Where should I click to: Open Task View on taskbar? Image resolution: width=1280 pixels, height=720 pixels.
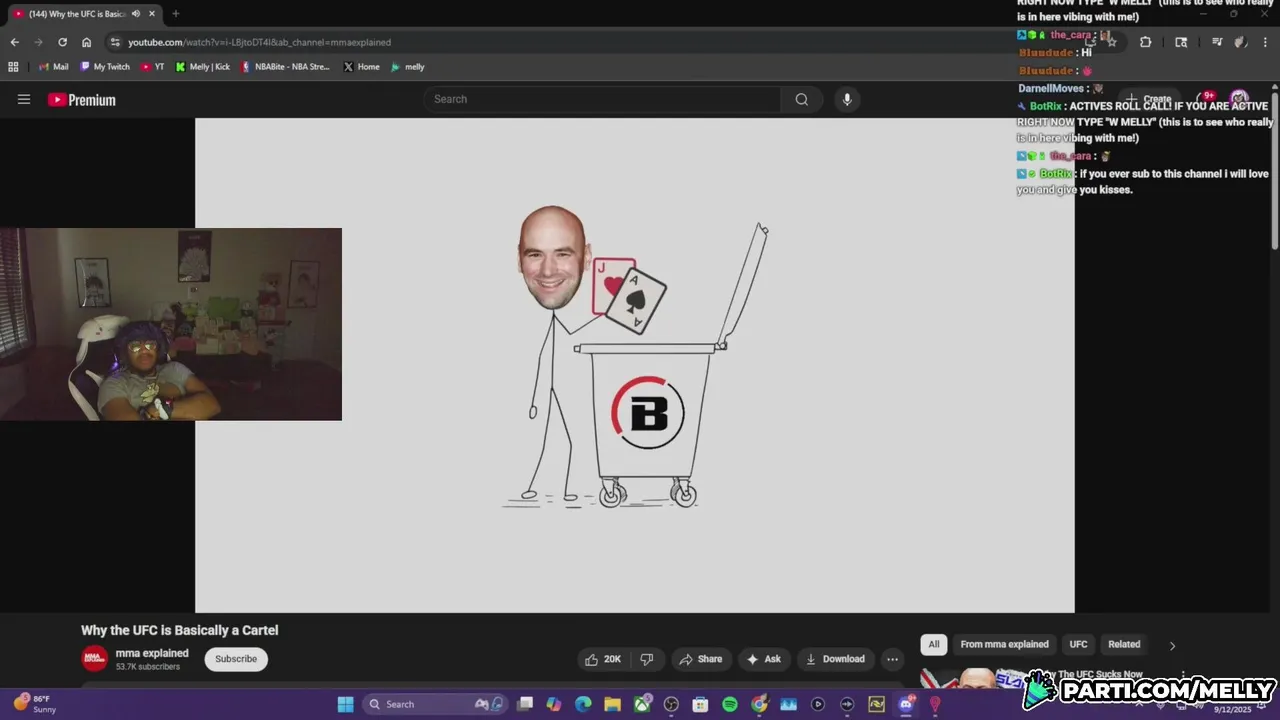tap(525, 704)
